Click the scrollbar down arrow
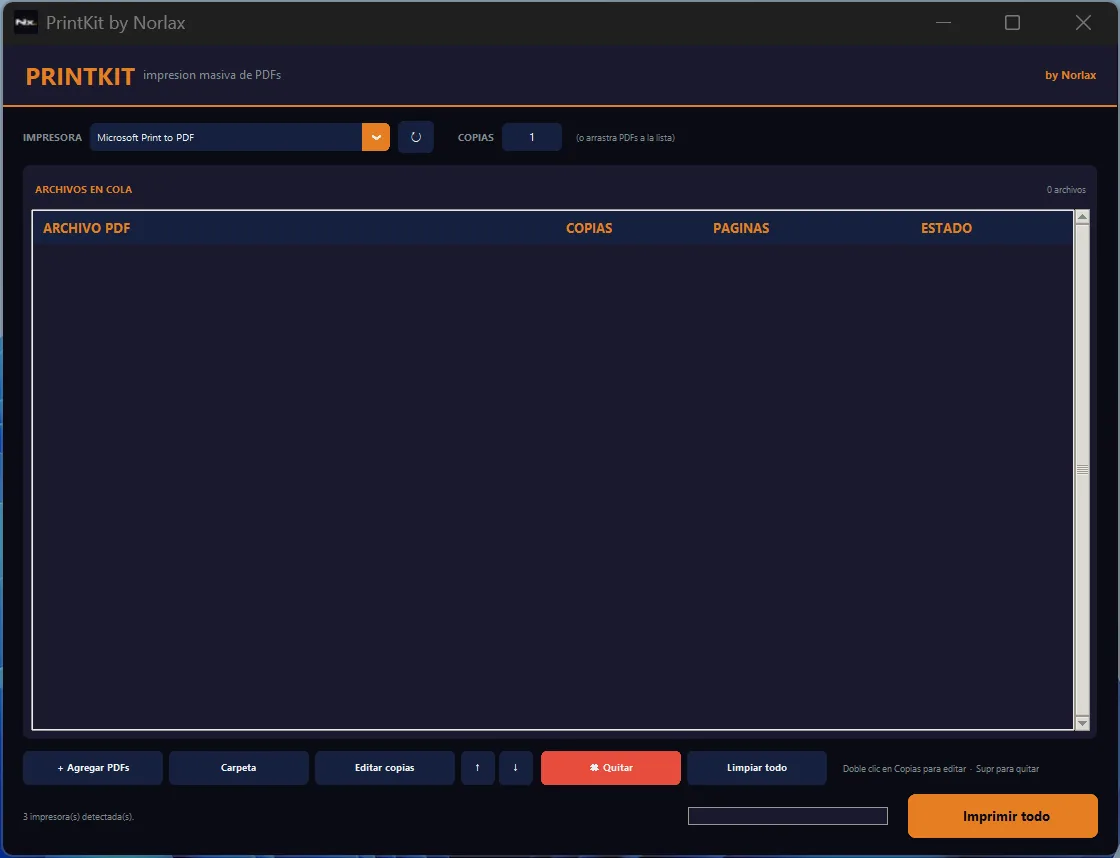 [x=1082, y=723]
